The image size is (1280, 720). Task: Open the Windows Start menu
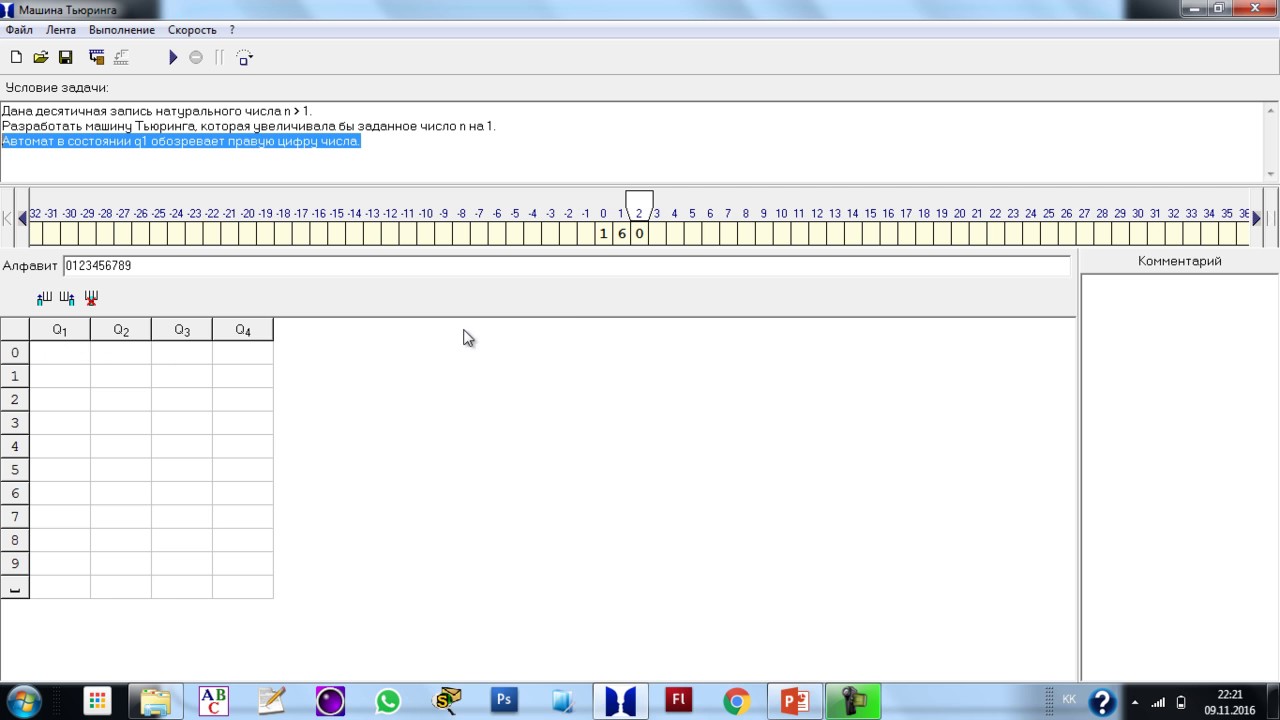[x=23, y=701]
